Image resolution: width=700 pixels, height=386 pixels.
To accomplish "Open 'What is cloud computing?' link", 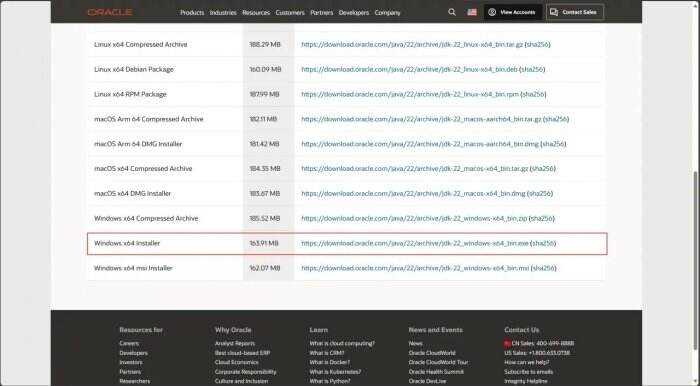I will [342, 344].
